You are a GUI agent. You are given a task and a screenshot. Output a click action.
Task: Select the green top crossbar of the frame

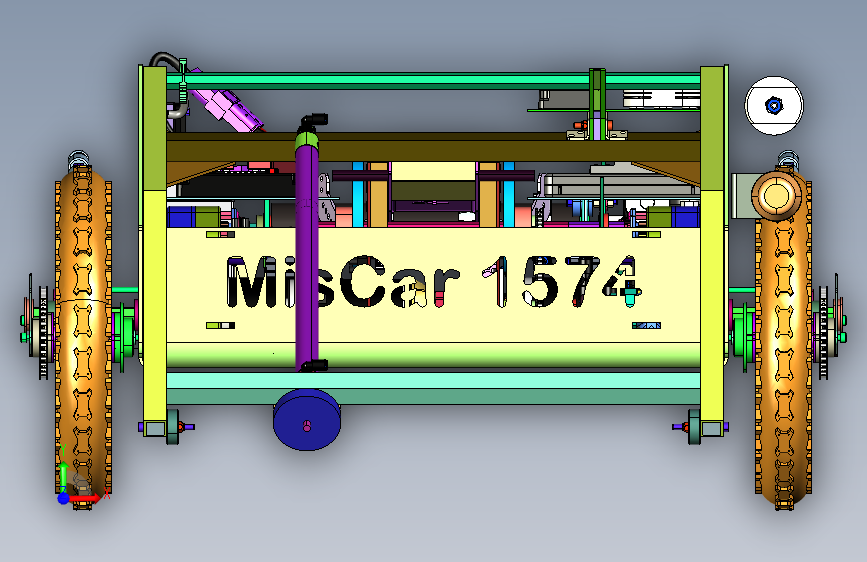433,81
